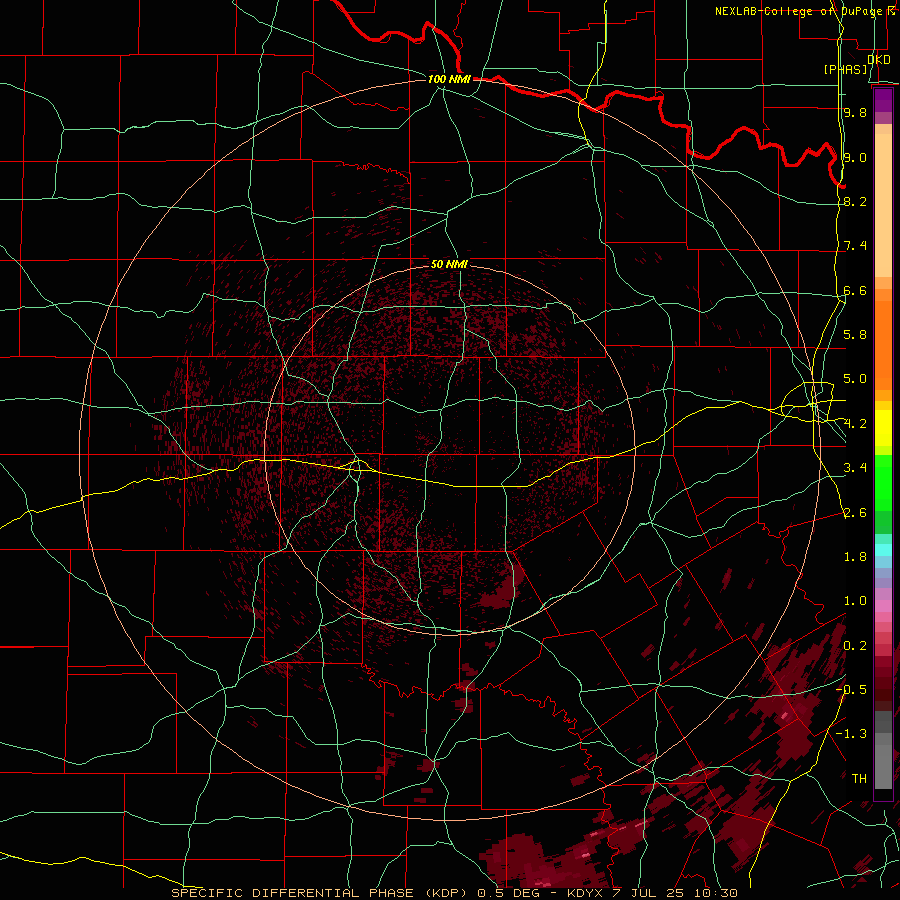Click the yellow segment of the color bar
Screen dimensions: 900x900
883,428
